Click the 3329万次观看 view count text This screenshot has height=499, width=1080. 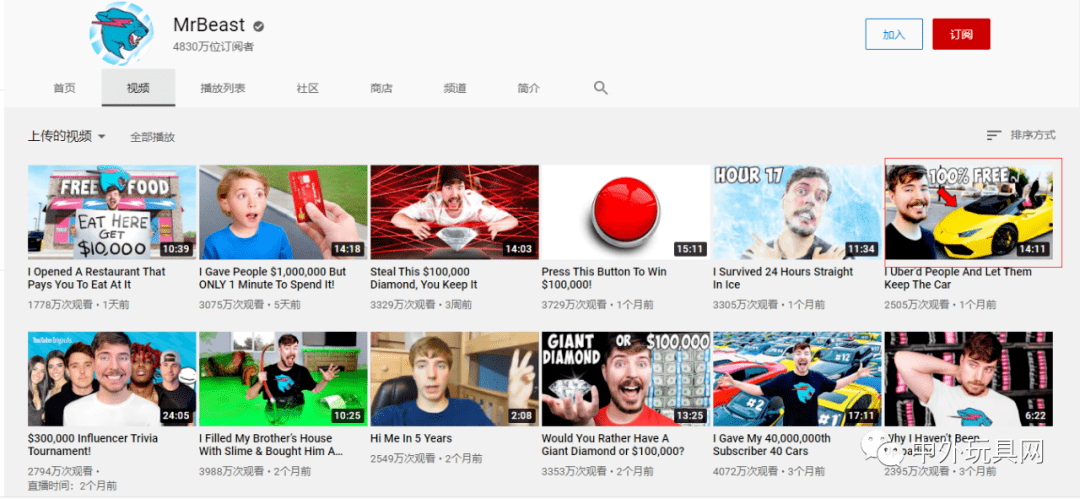(403, 305)
